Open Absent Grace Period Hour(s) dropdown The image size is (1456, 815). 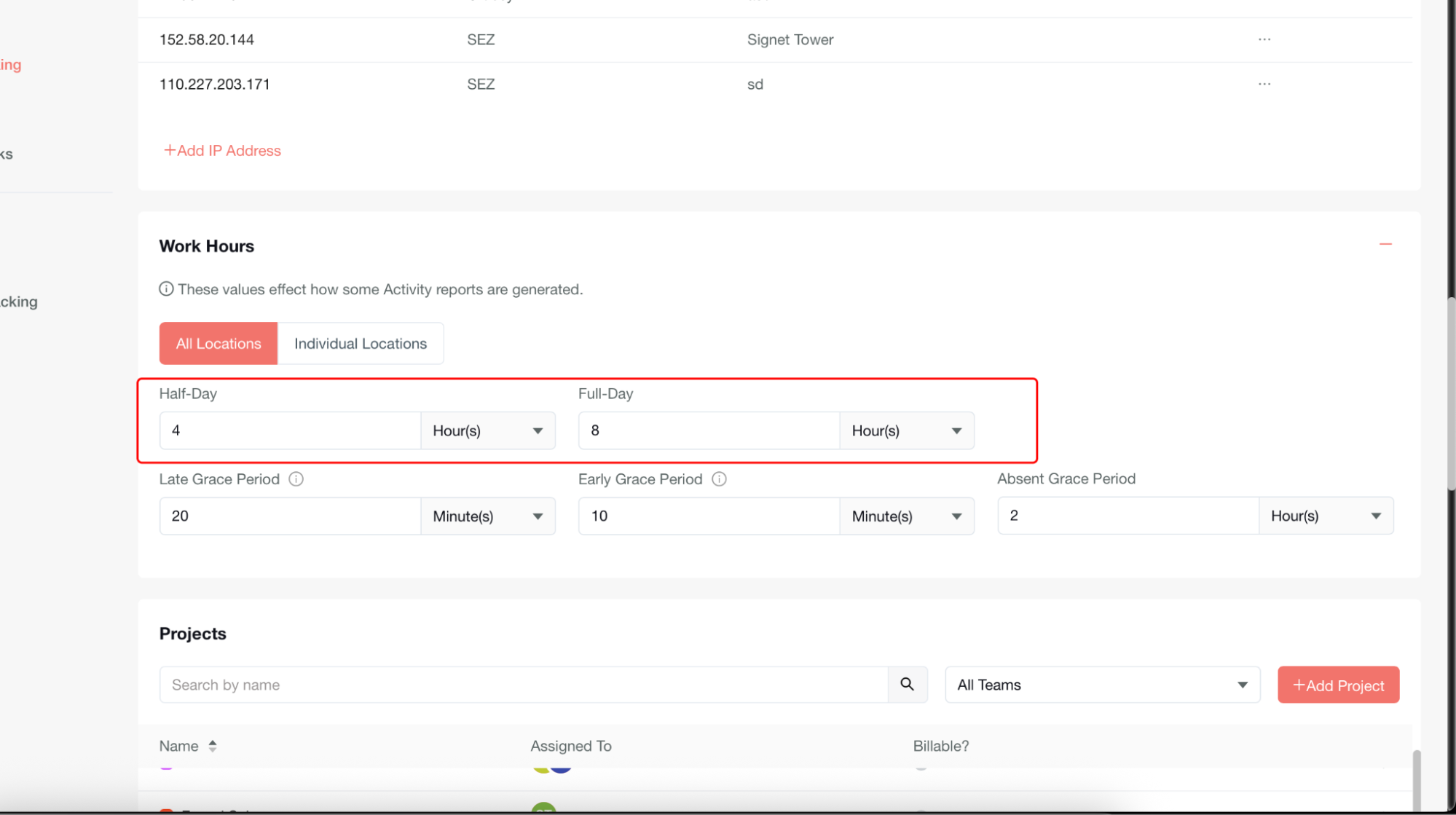point(1325,516)
